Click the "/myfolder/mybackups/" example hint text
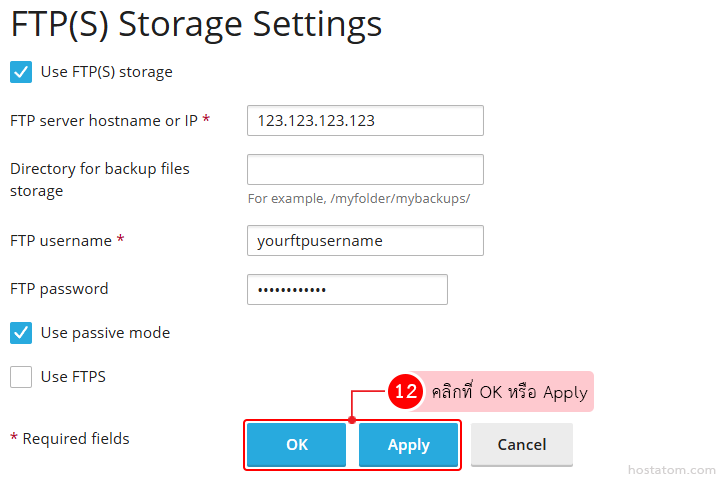Image resolution: width=720 pixels, height=478 pixels. coord(359,198)
